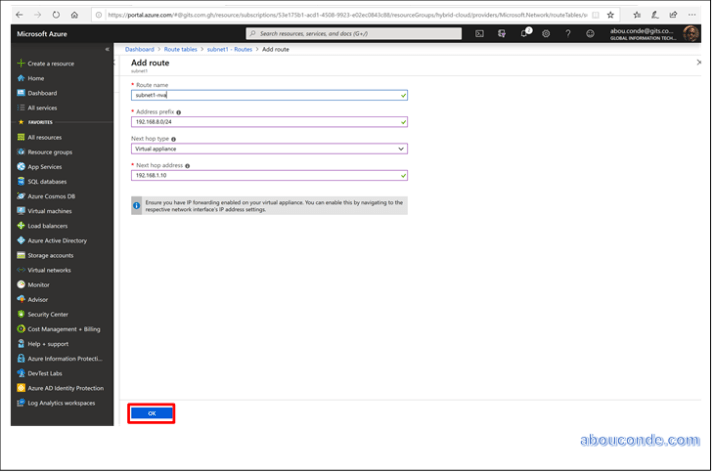Open Cloud Shell icon in top bar

tap(480, 33)
